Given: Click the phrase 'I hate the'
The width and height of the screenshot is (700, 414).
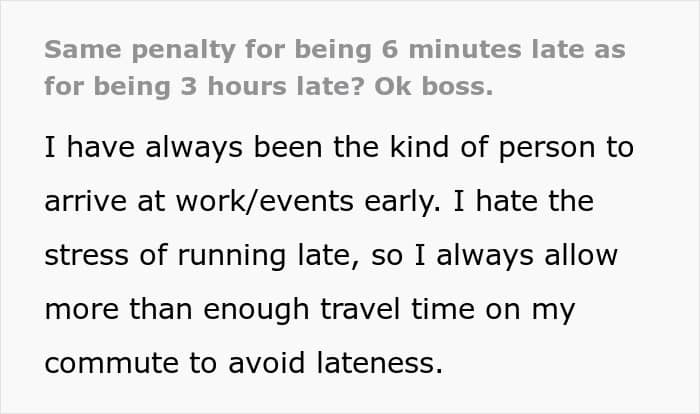Looking at the screenshot, I should click(523, 201).
